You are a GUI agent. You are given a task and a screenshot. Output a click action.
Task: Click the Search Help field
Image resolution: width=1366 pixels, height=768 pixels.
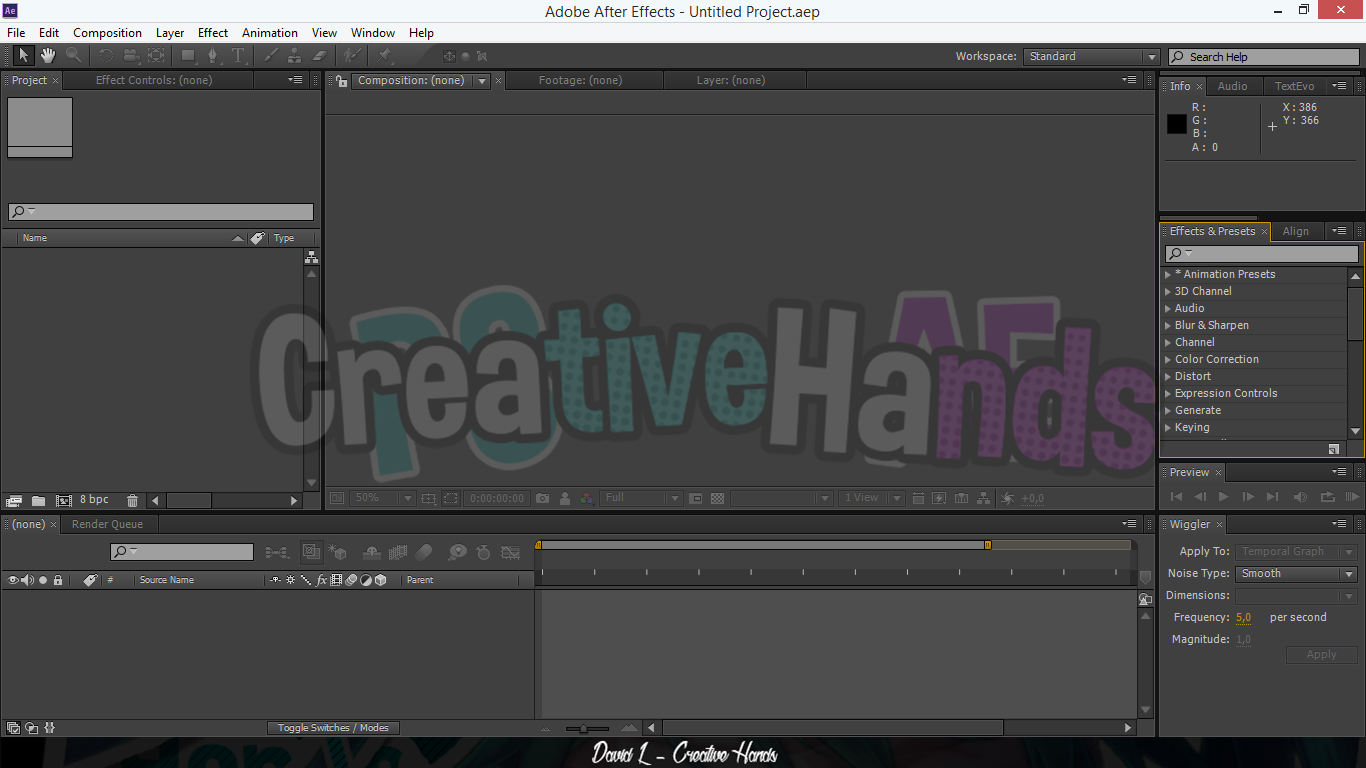click(x=1264, y=57)
